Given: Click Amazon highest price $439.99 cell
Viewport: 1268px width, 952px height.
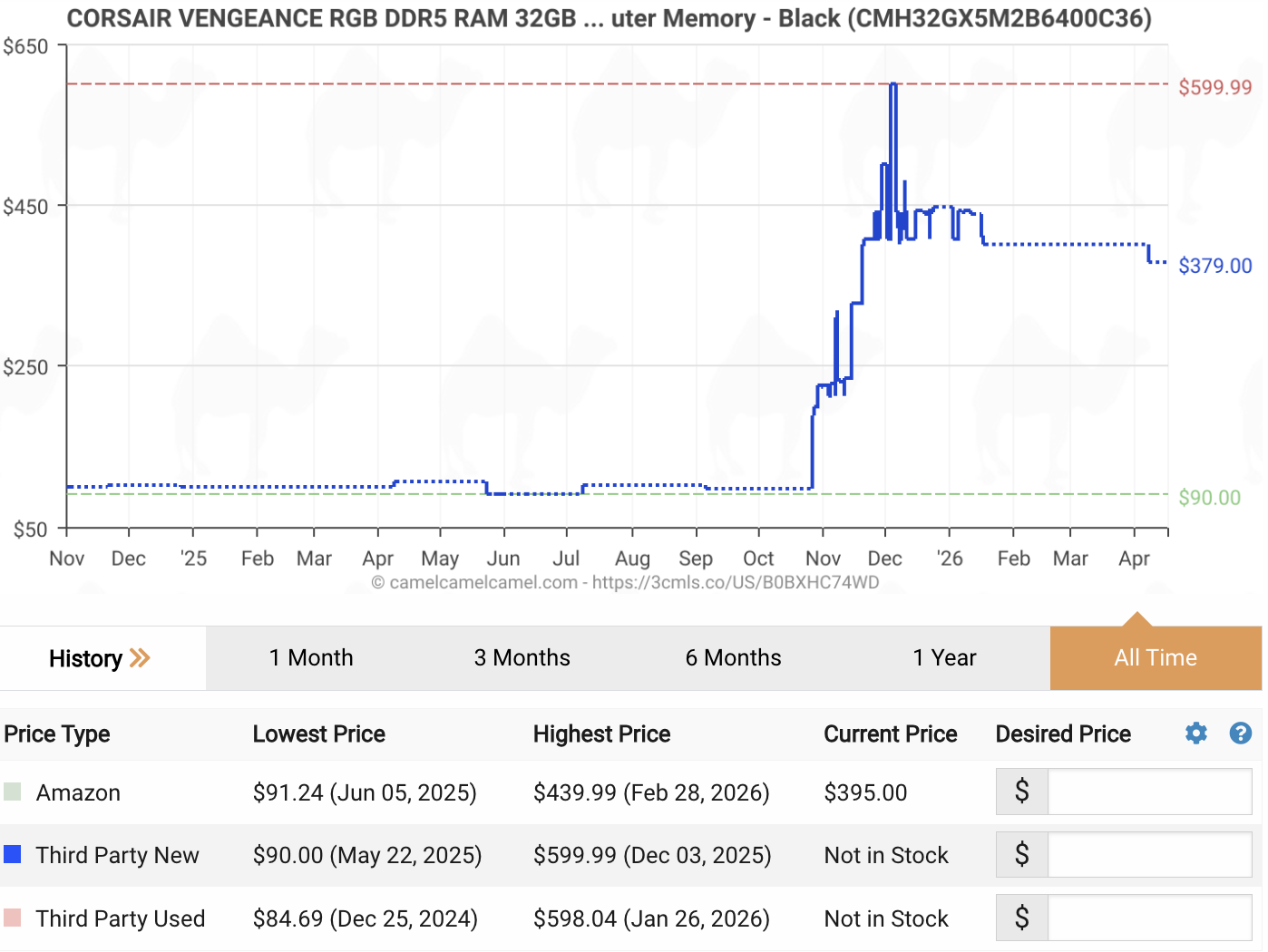Looking at the screenshot, I should [651, 792].
